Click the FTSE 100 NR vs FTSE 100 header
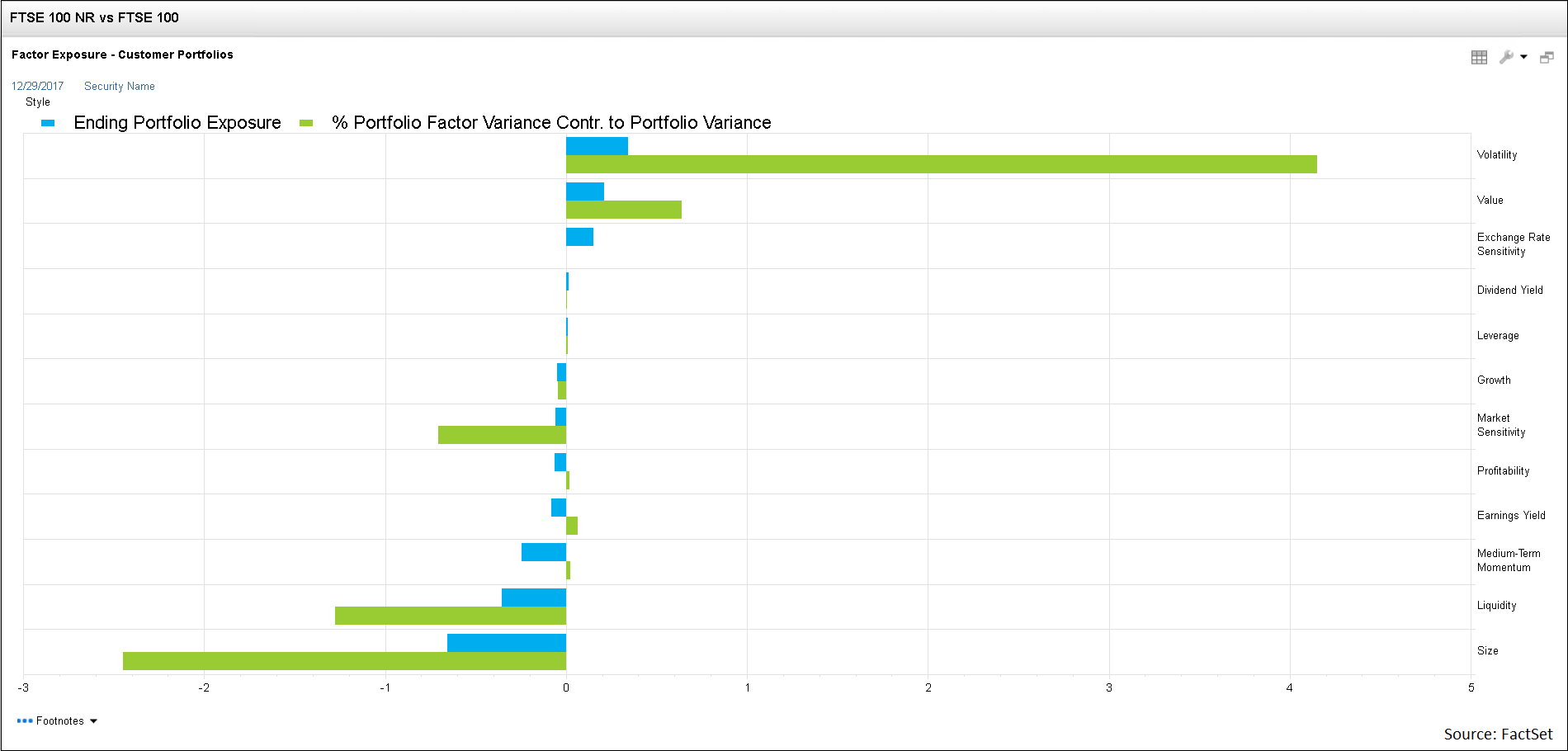Screen dimensions: 1568x751 [x=94, y=17]
